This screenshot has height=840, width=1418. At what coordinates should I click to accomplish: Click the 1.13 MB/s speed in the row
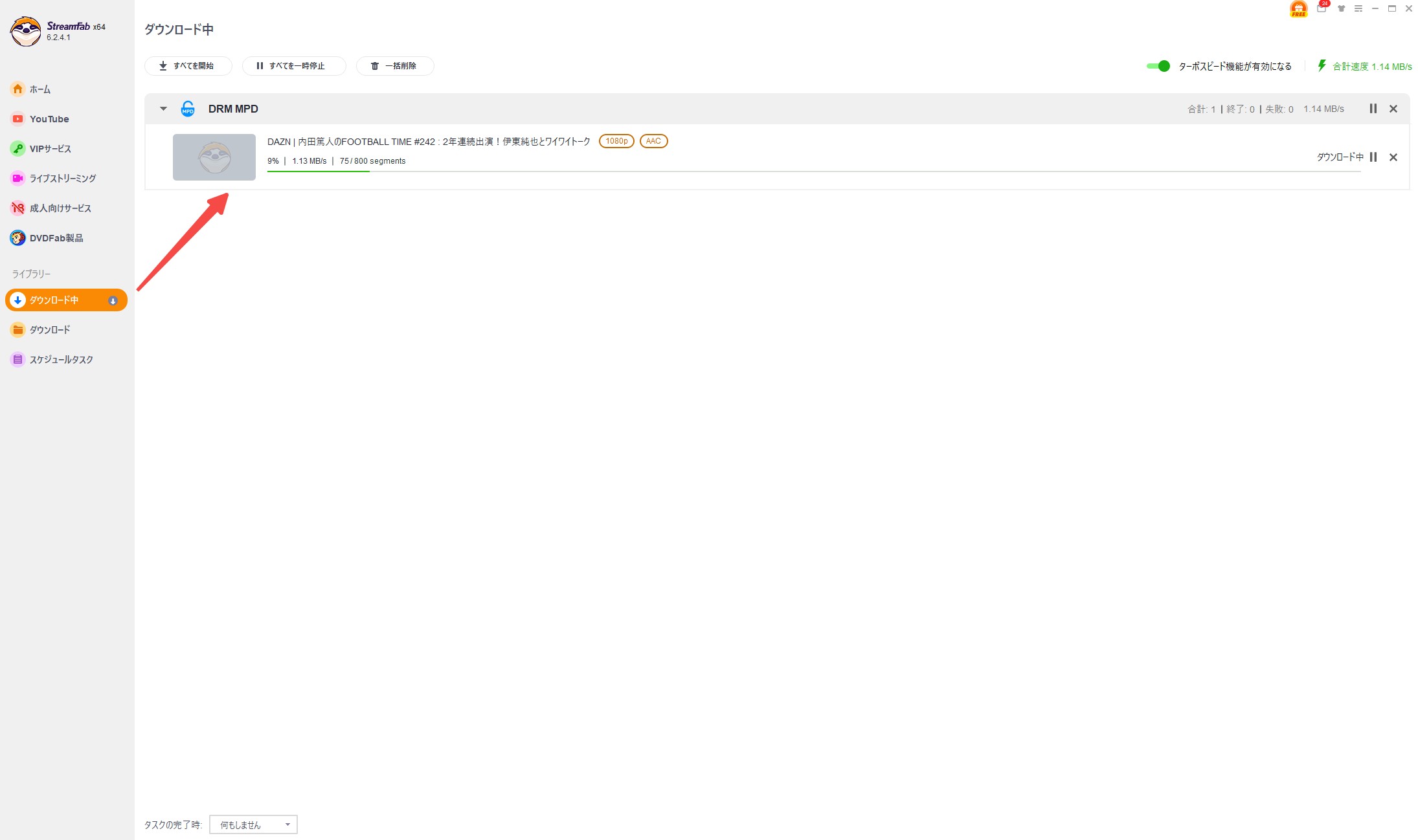point(309,161)
